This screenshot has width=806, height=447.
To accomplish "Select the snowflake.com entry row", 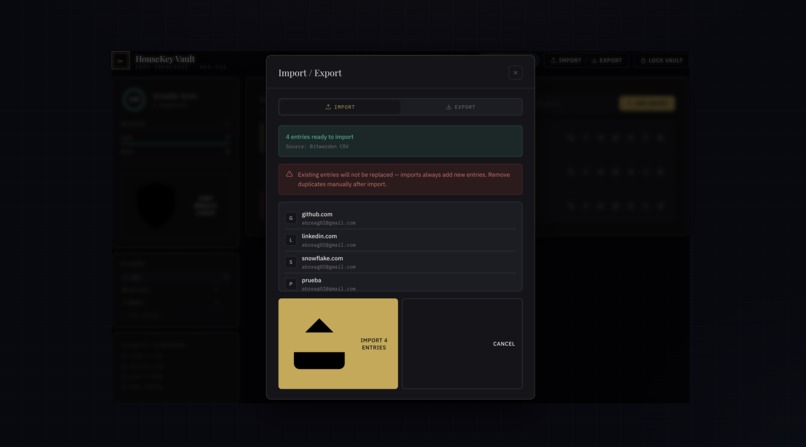I will click(x=400, y=262).
